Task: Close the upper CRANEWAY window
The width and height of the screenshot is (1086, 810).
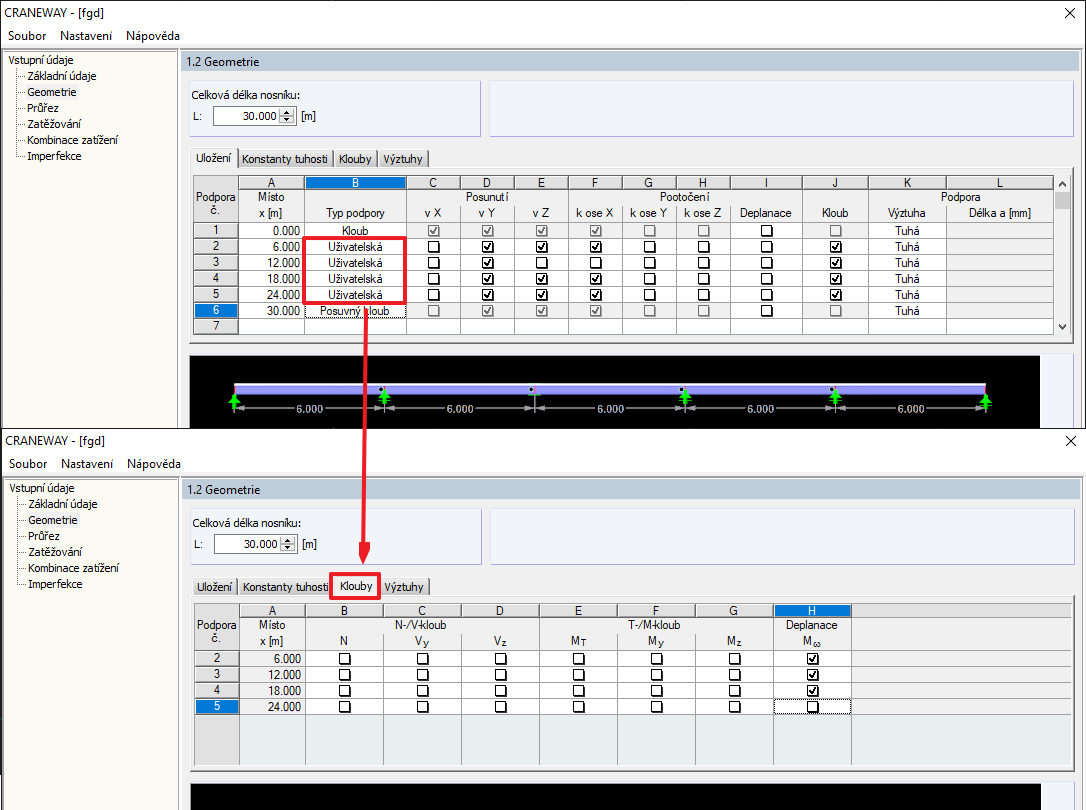Action: coord(1069,13)
